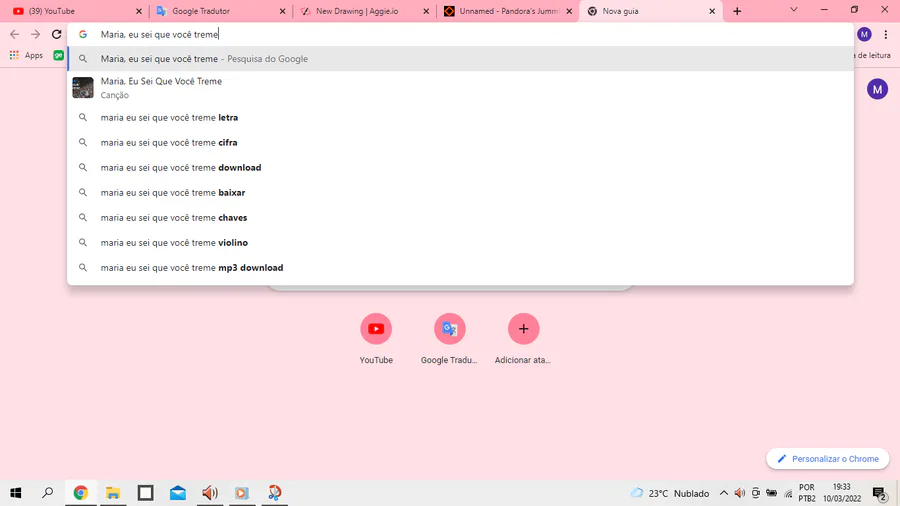This screenshot has width=900, height=506.
Task: Click Personalizar o Chrome button
Action: (827, 458)
